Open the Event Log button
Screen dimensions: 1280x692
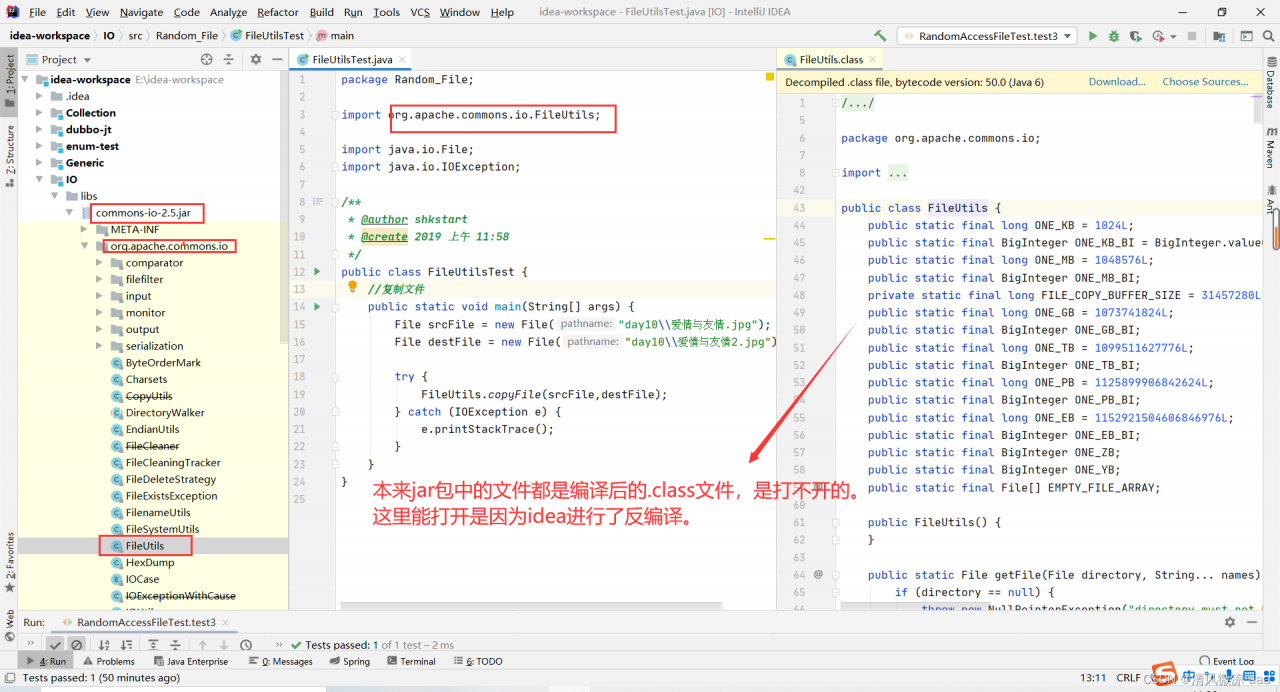(1227, 661)
